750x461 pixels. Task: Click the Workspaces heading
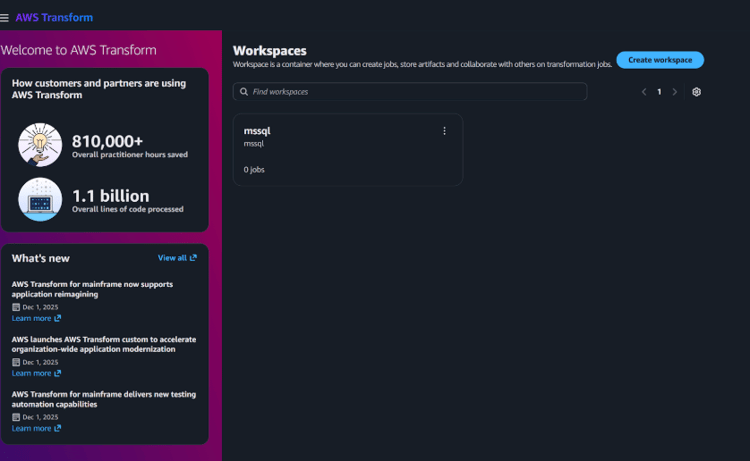[270, 51]
